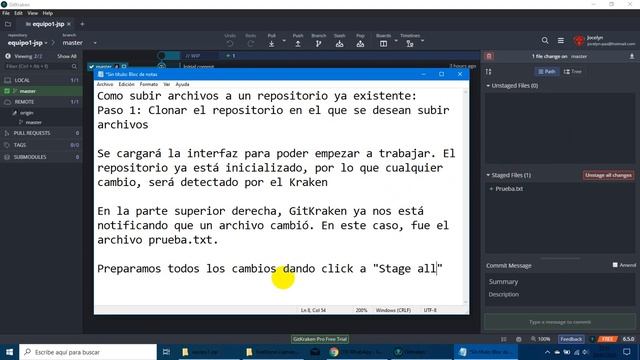
Task: Expand the SUBMODULES section
Action: [41, 157]
